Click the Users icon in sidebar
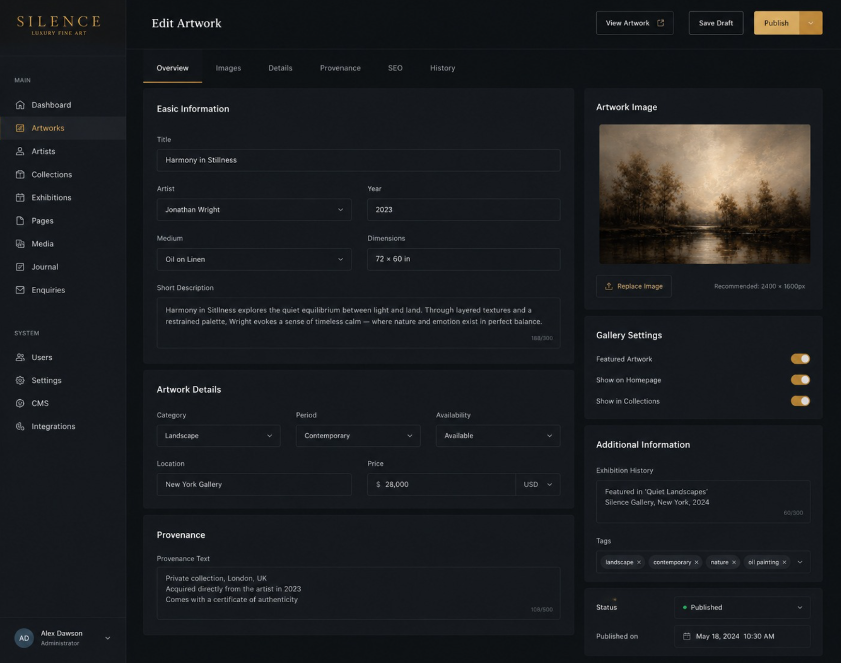841x663 pixels. [20, 357]
